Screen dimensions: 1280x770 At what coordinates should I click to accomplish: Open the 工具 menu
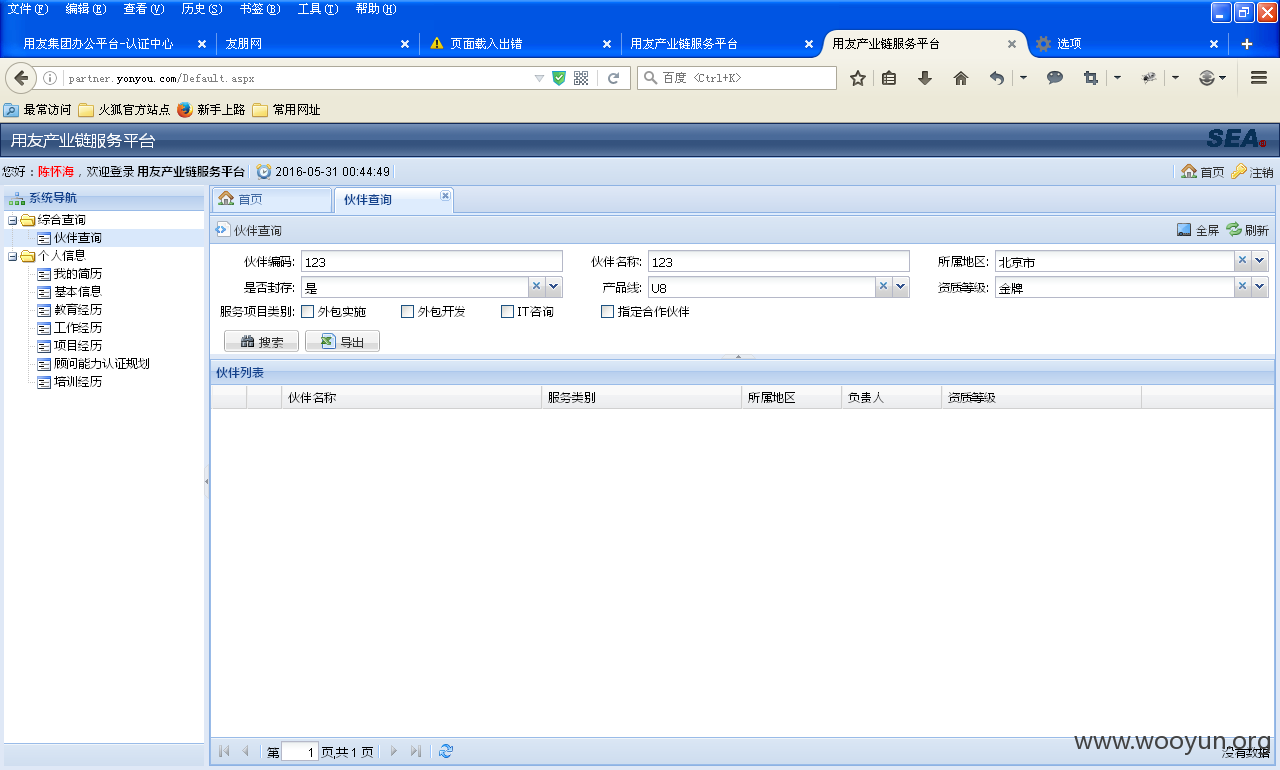tap(318, 9)
